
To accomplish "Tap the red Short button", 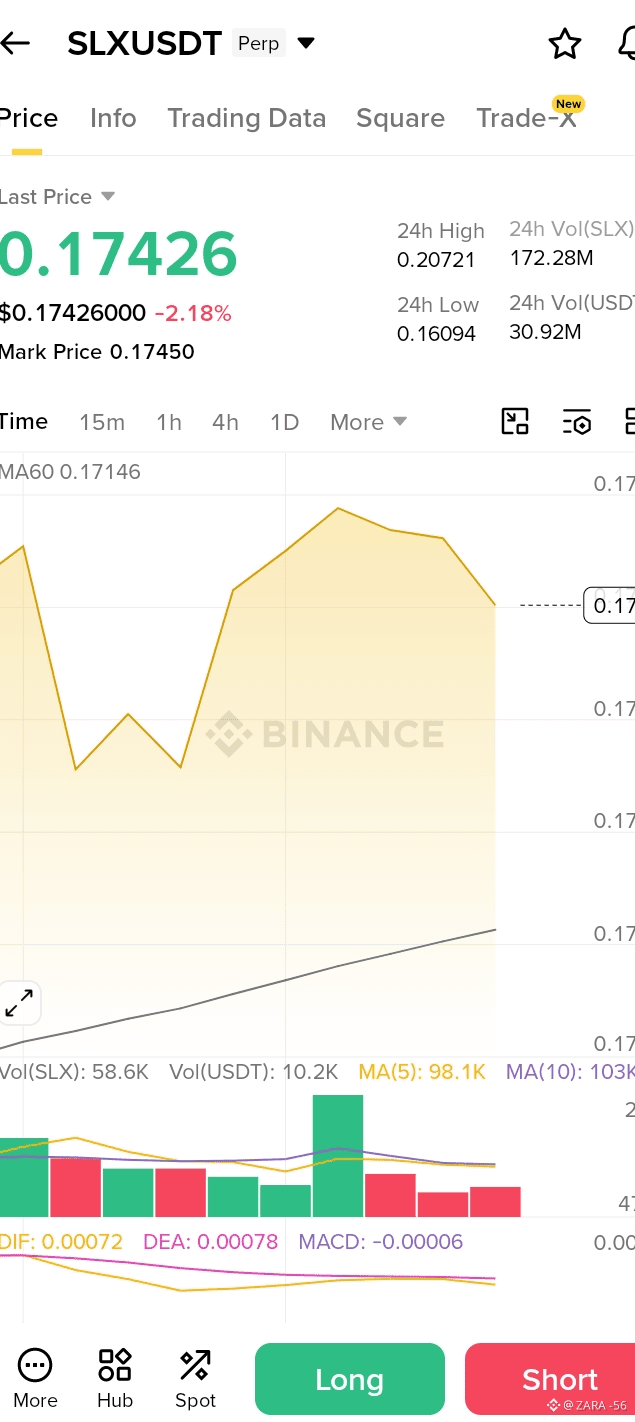I will pyautogui.click(x=550, y=1379).
